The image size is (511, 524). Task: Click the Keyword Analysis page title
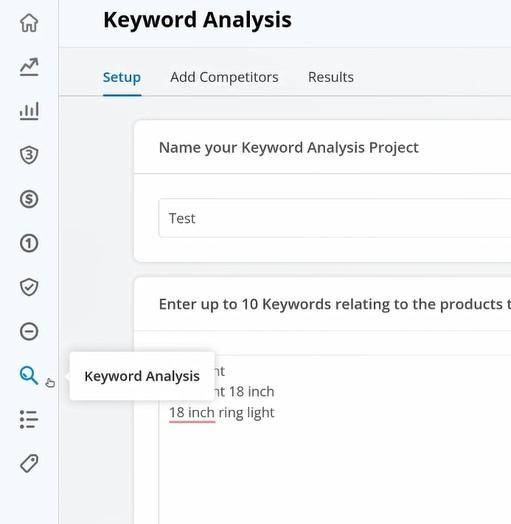pos(198,20)
